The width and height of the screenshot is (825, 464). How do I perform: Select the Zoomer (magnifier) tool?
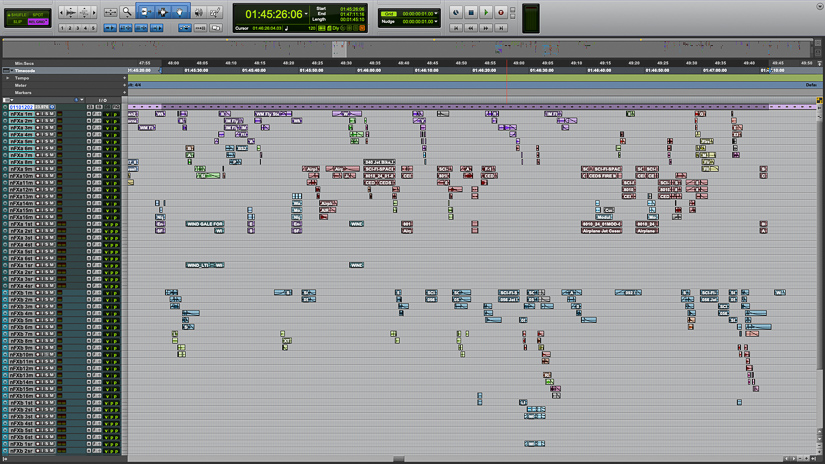[x=127, y=12]
